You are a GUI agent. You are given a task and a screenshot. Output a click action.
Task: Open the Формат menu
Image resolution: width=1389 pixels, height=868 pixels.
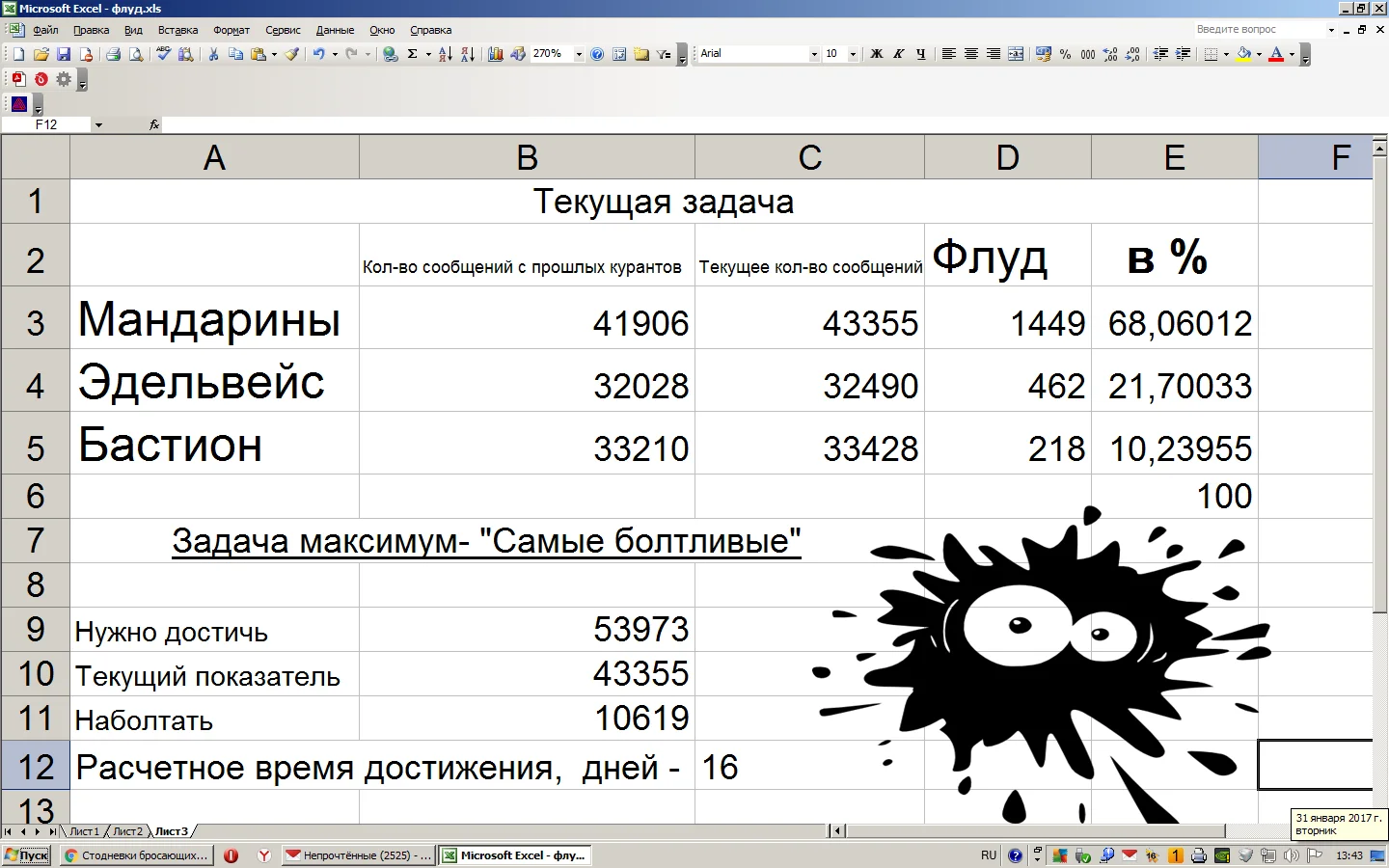point(231,30)
